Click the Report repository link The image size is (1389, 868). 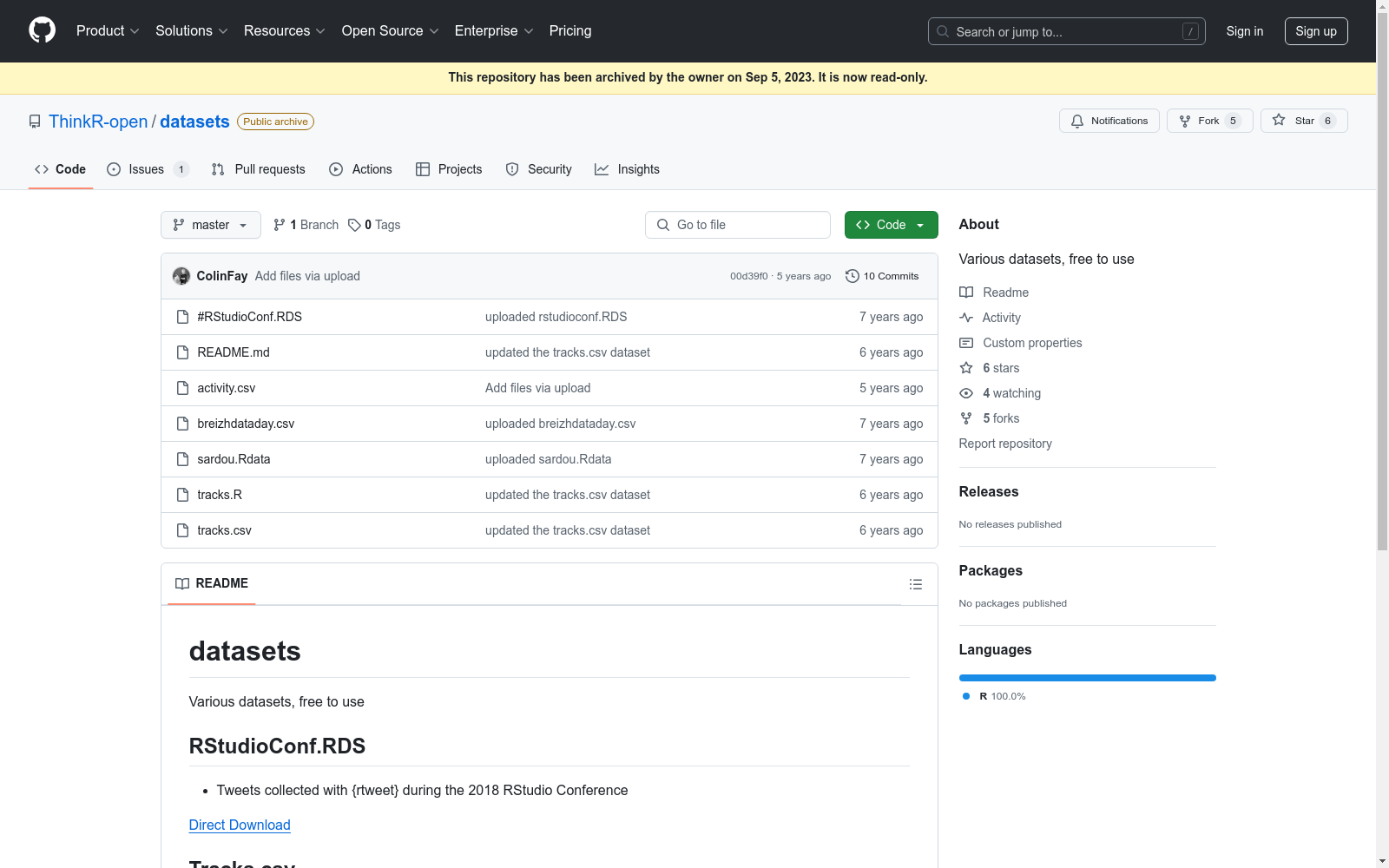point(1005,444)
